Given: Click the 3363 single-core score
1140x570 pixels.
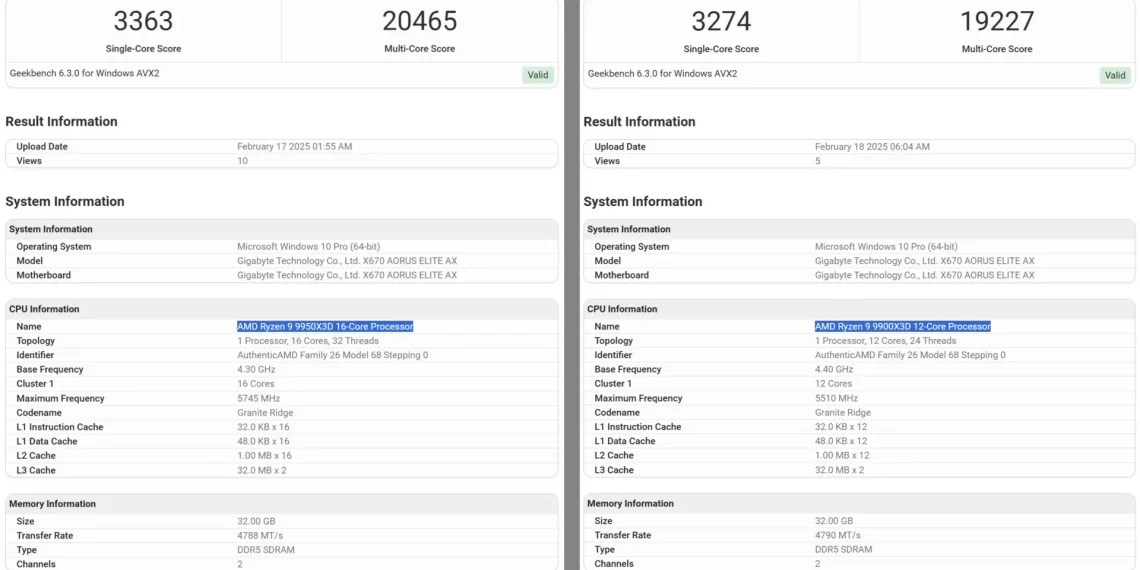Looking at the screenshot, I should [143, 21].
